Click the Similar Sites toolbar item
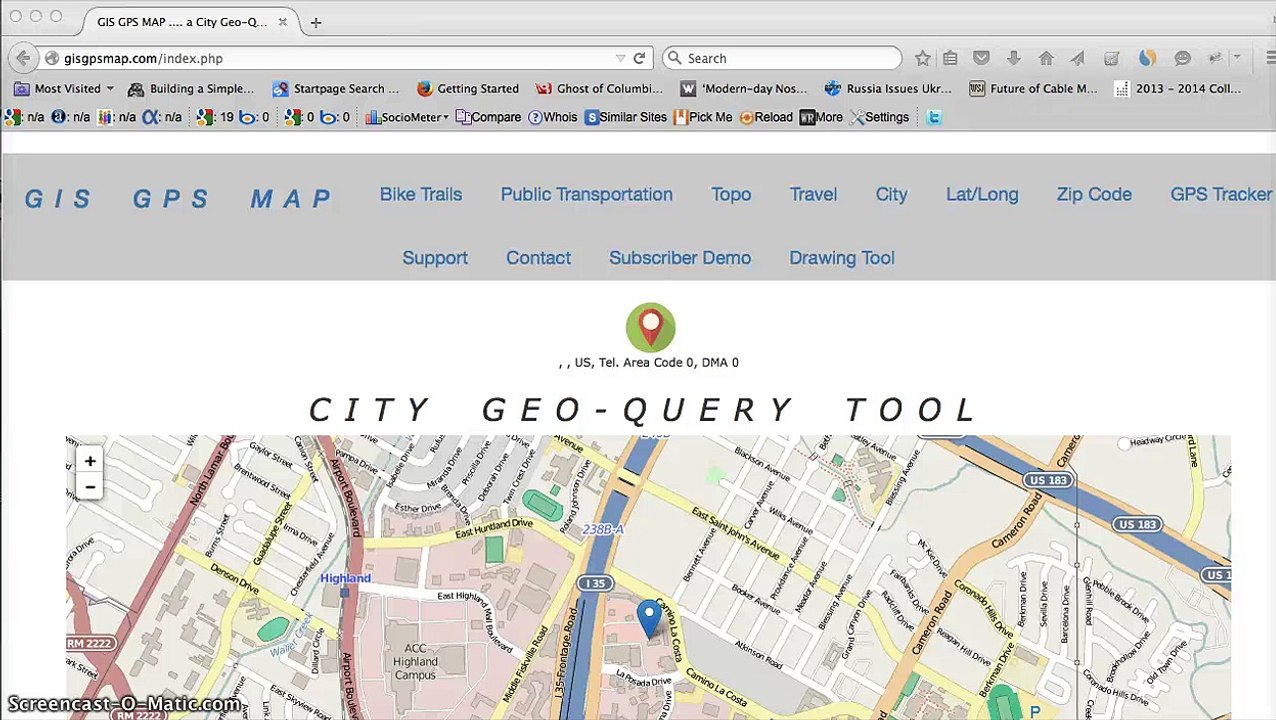The height and width of the screenshot is (720, 1276). (x=625, y=117)
